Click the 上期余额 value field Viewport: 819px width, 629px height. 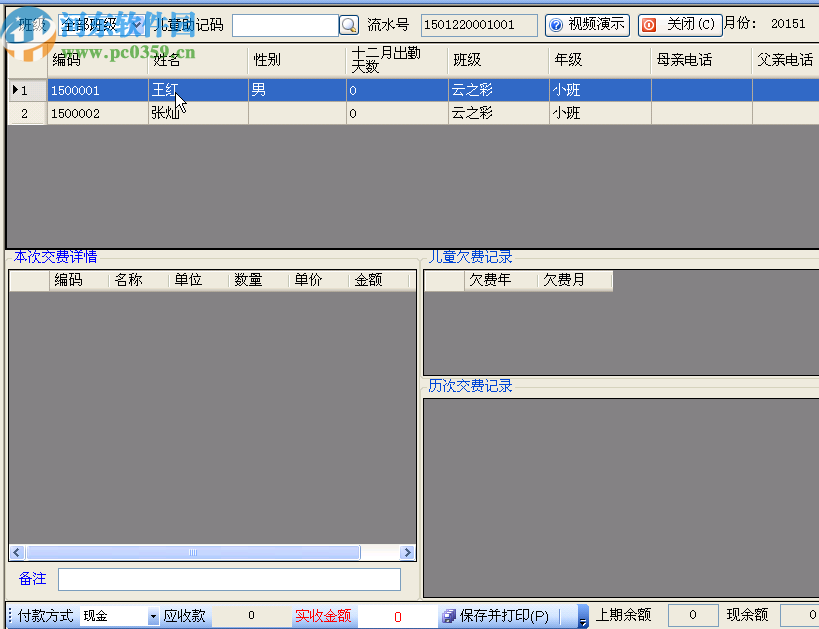tap(692, 615)
